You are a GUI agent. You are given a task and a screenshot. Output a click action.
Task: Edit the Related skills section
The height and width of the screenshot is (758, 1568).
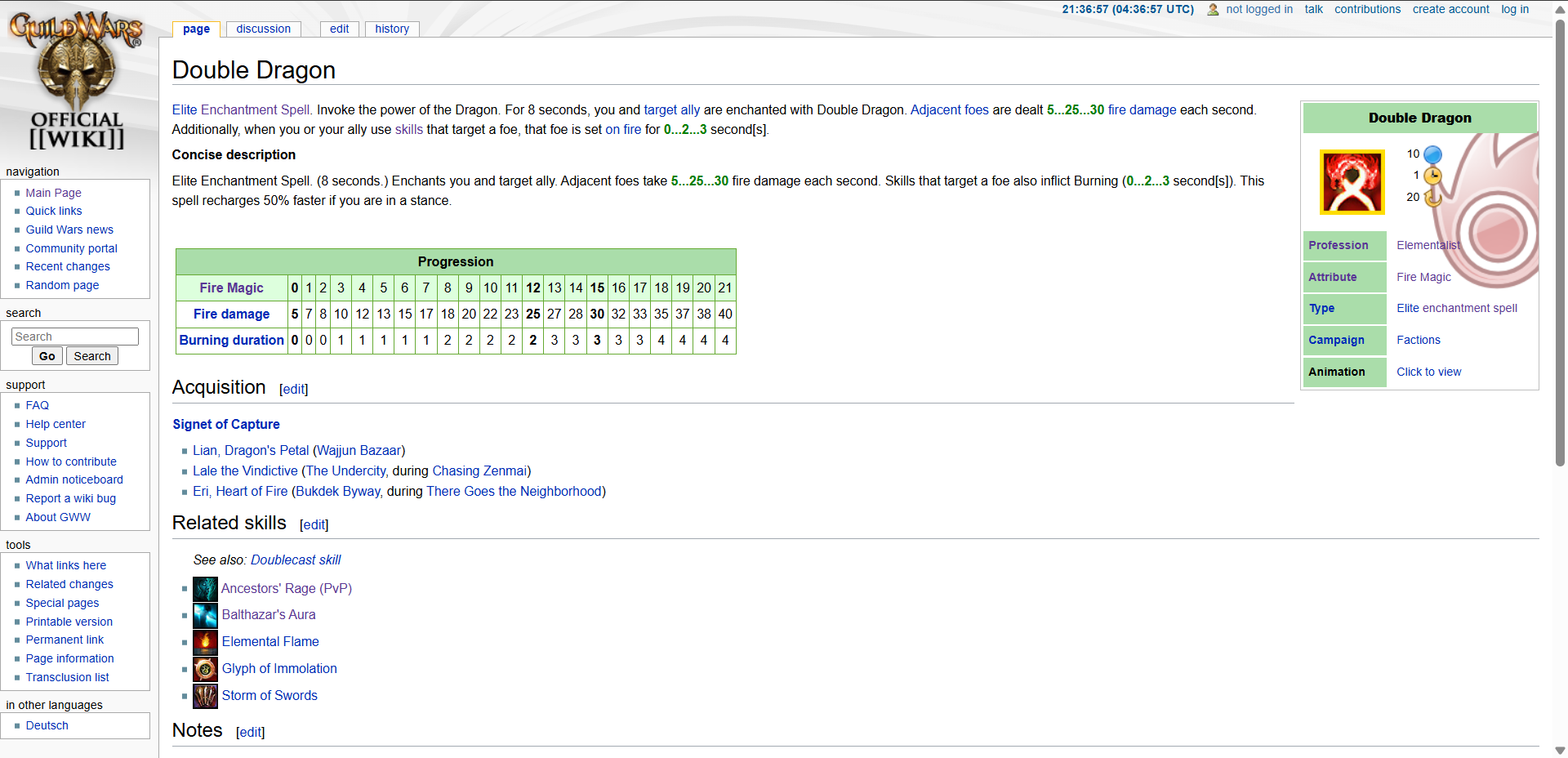[314, 525]
